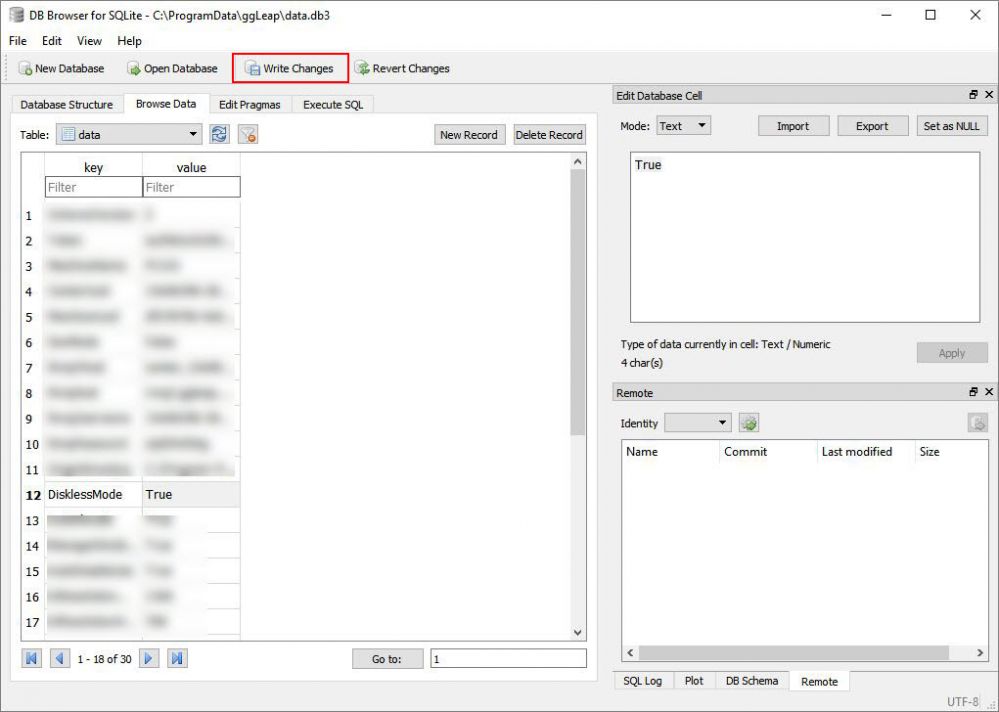Jump to last page of records

point(177,659)
